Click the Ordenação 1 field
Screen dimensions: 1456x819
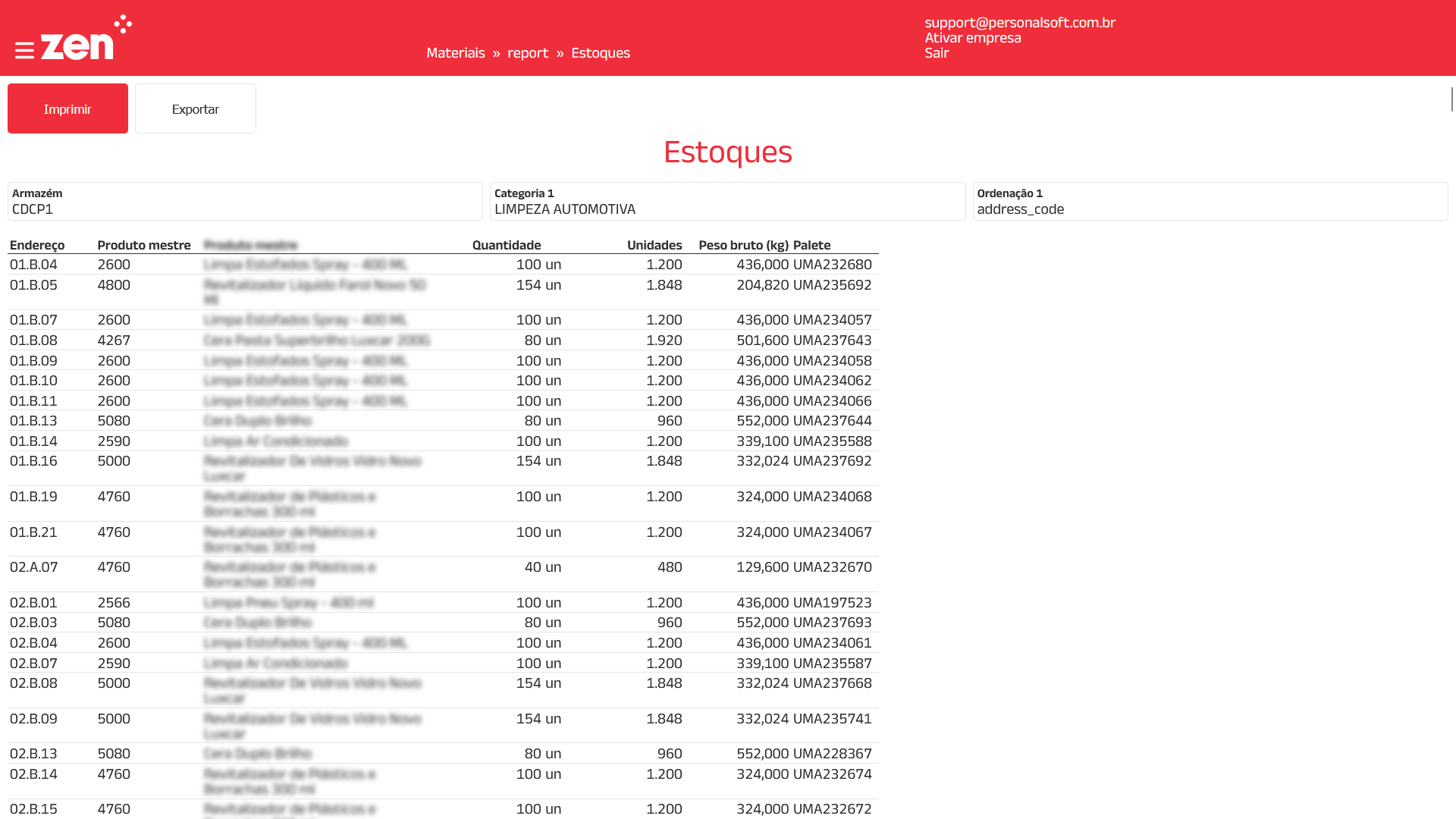point(1210,202)
